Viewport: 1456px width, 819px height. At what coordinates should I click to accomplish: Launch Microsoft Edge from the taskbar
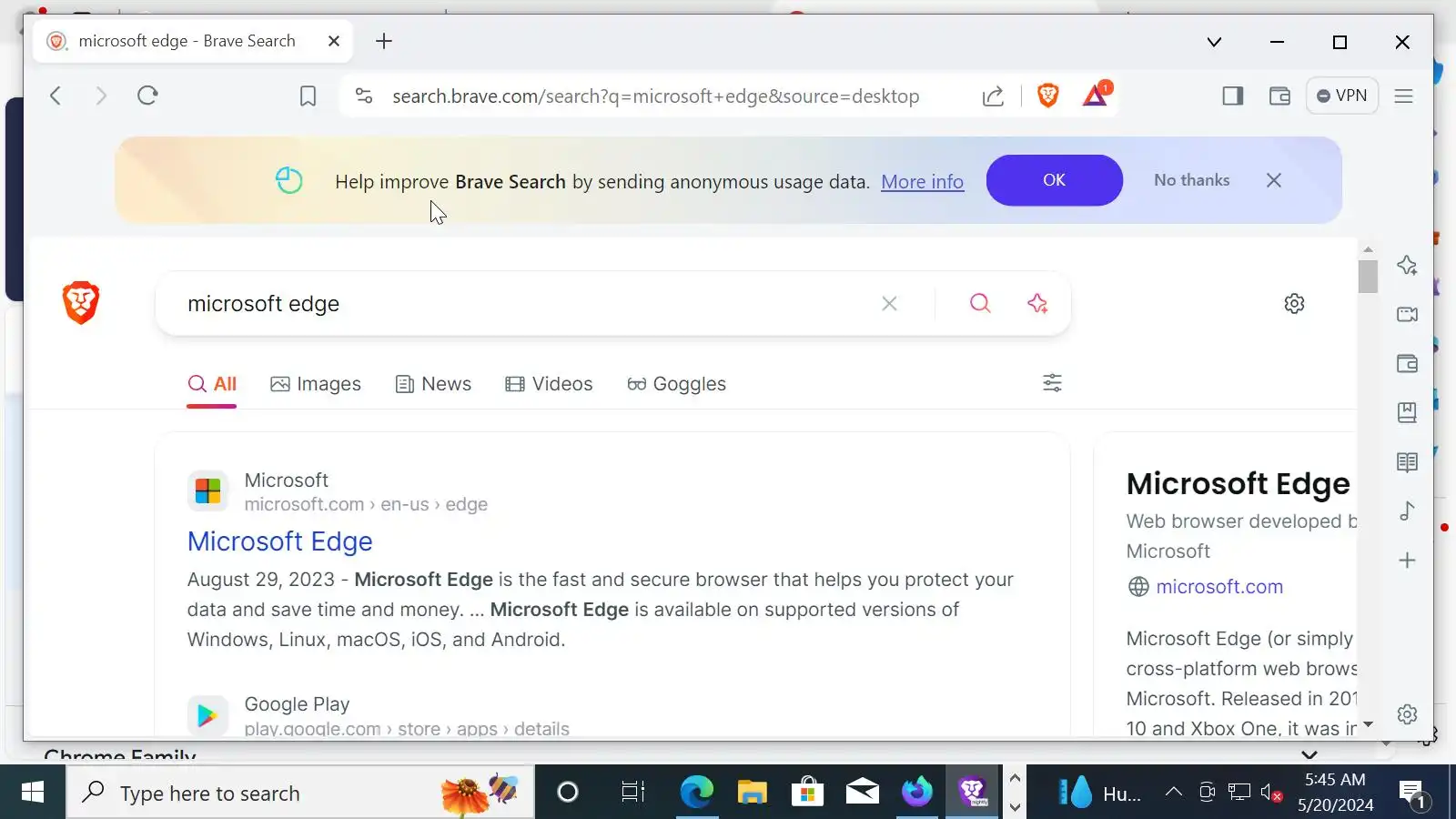click(696, 793)
